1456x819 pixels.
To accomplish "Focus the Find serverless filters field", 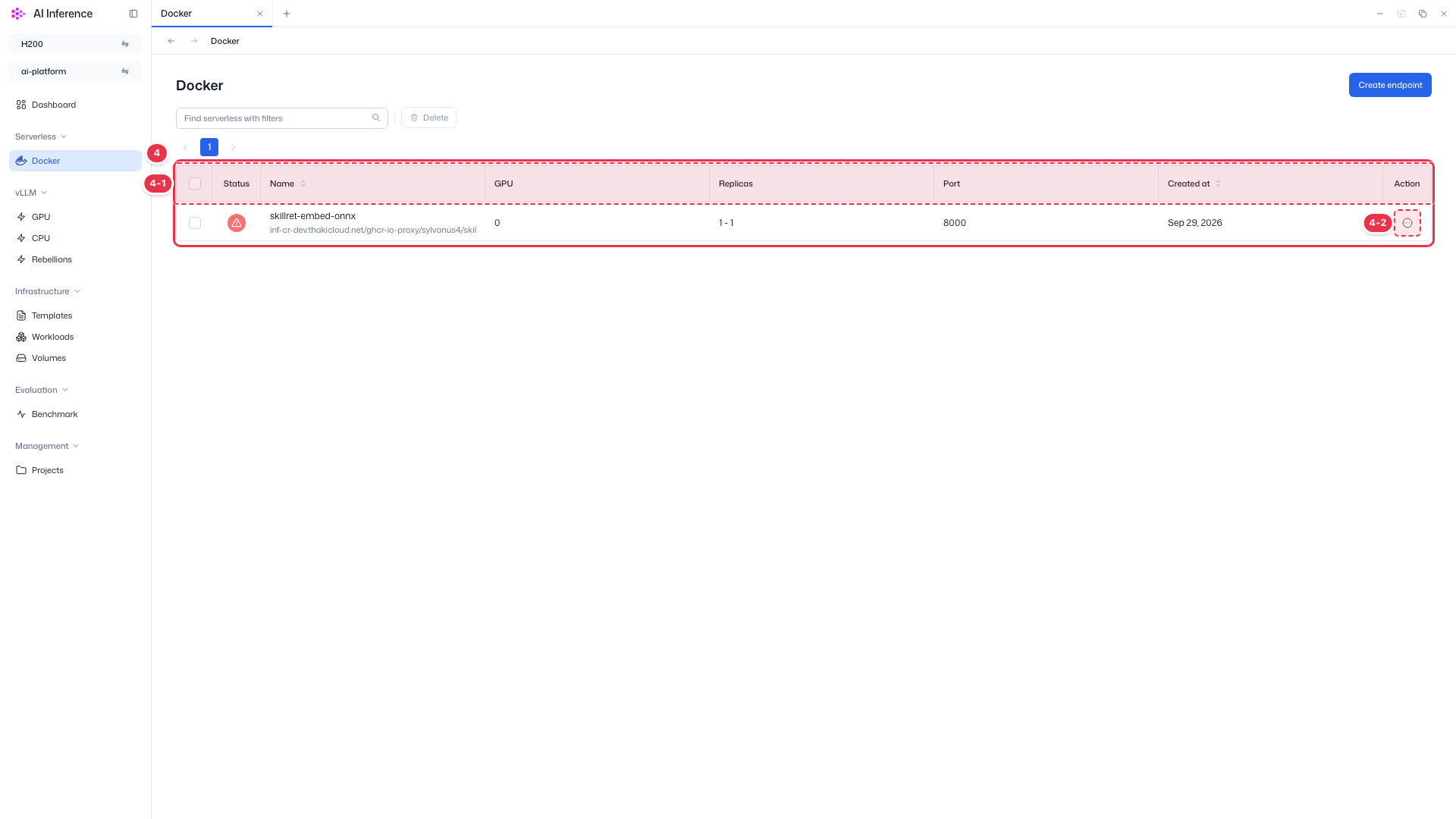I will [x=282, y=118].
